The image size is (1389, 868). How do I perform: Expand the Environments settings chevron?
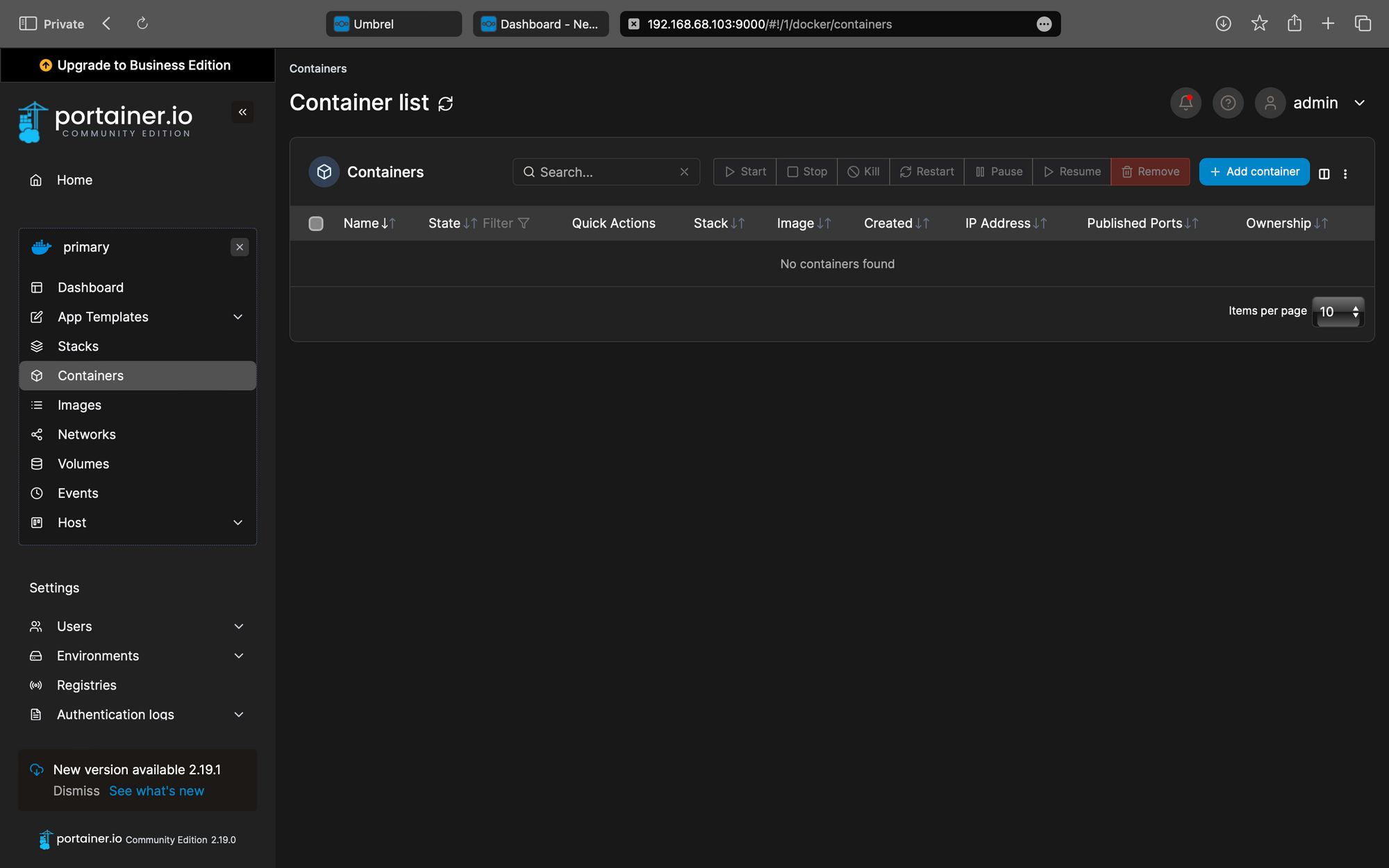[x=239, y=656]
